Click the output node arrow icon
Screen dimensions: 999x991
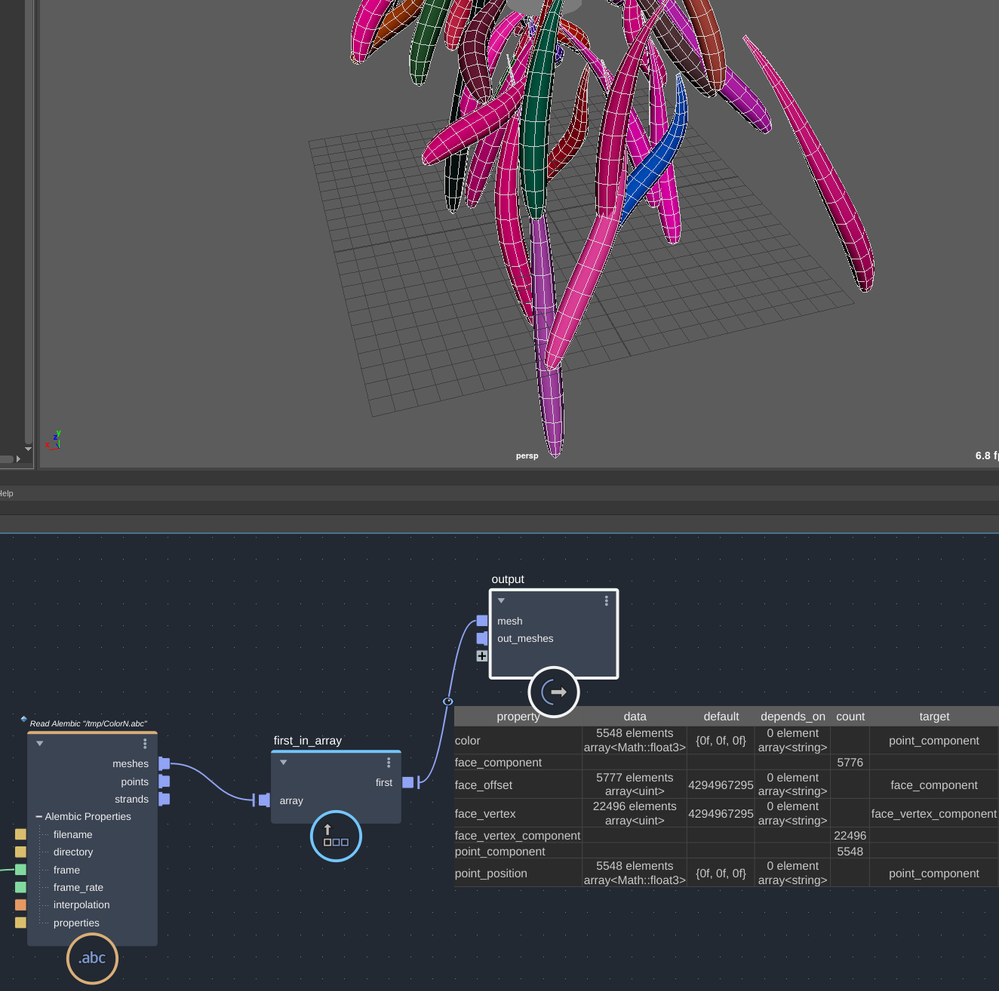point(554,691)
